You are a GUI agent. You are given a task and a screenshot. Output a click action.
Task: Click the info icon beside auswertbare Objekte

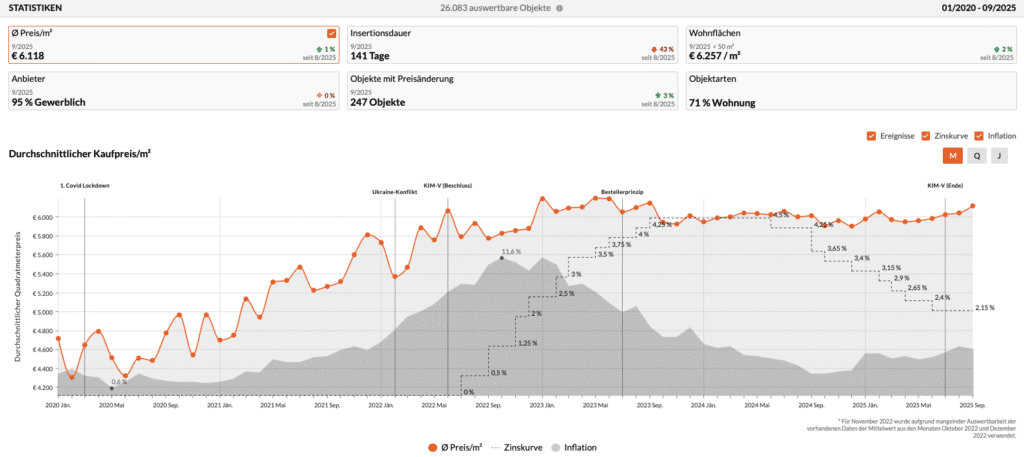(x=559, y=8)
